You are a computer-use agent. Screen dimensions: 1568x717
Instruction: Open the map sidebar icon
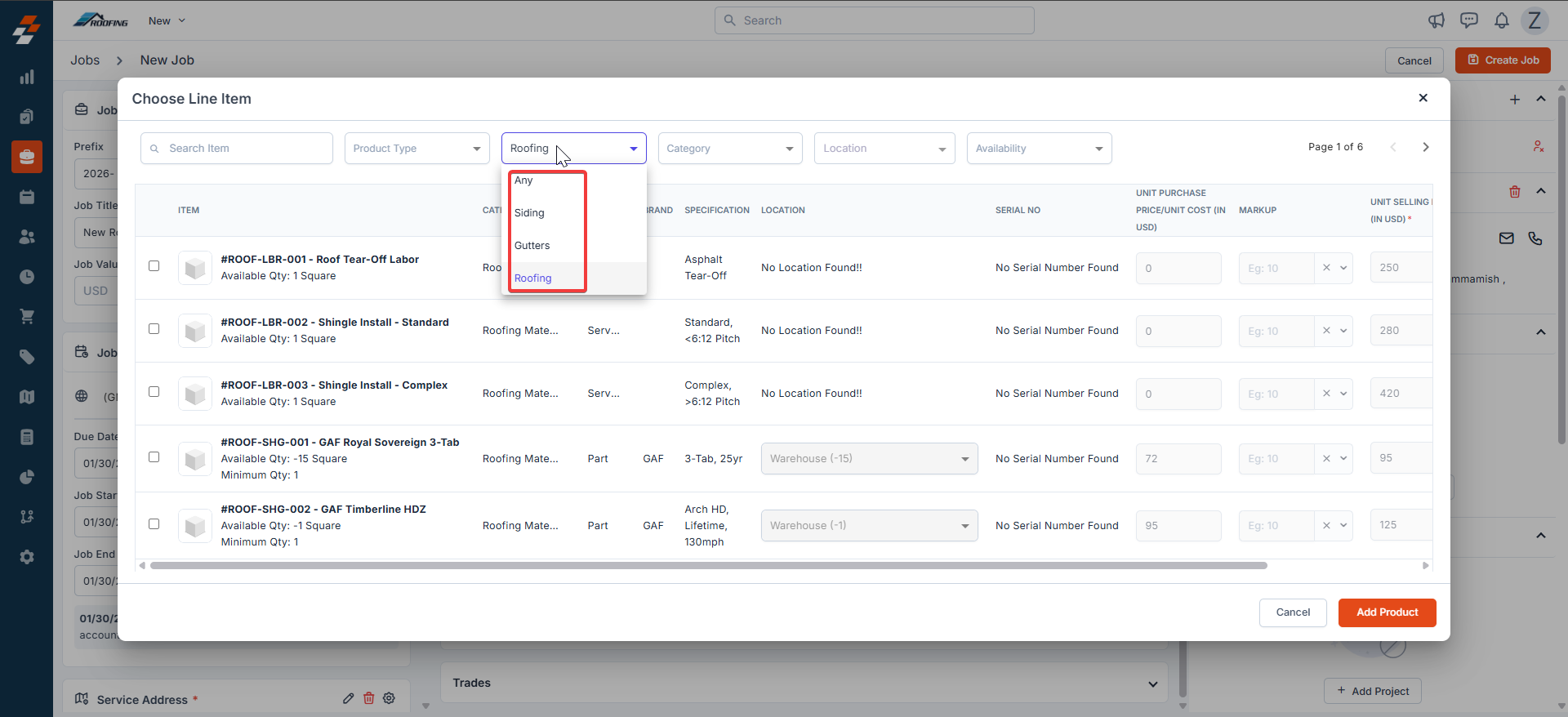click(27, 397)
